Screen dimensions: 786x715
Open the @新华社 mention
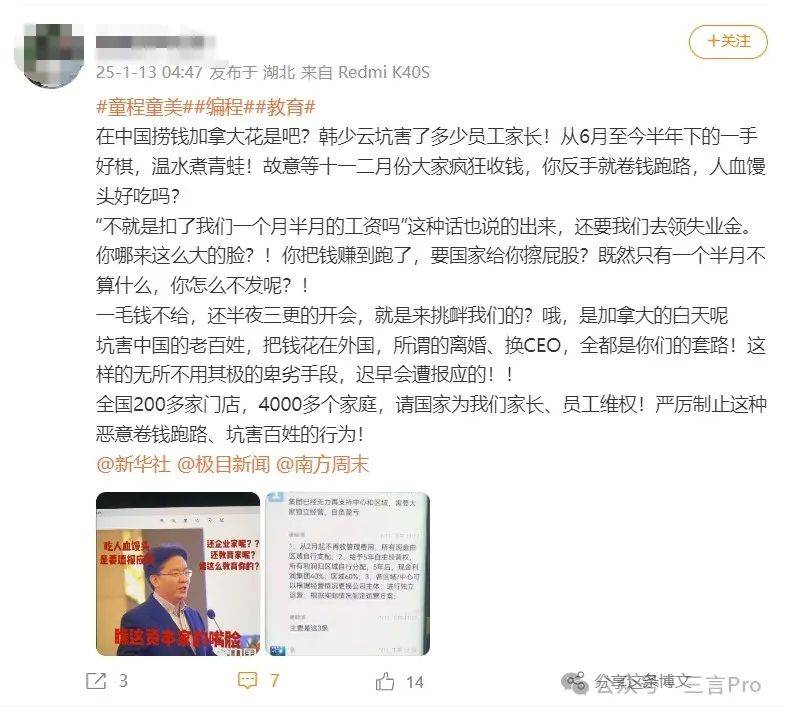click(x=133, y=464)
